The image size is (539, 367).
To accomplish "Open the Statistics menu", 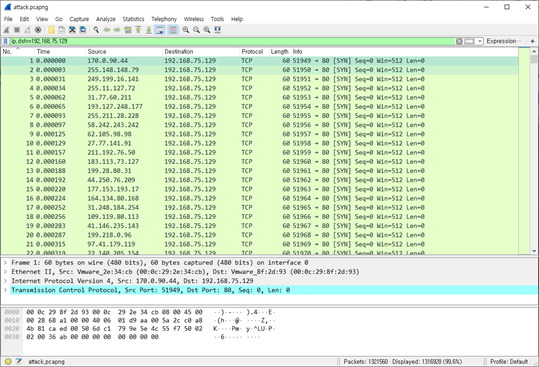I will (x=133, y=19).
